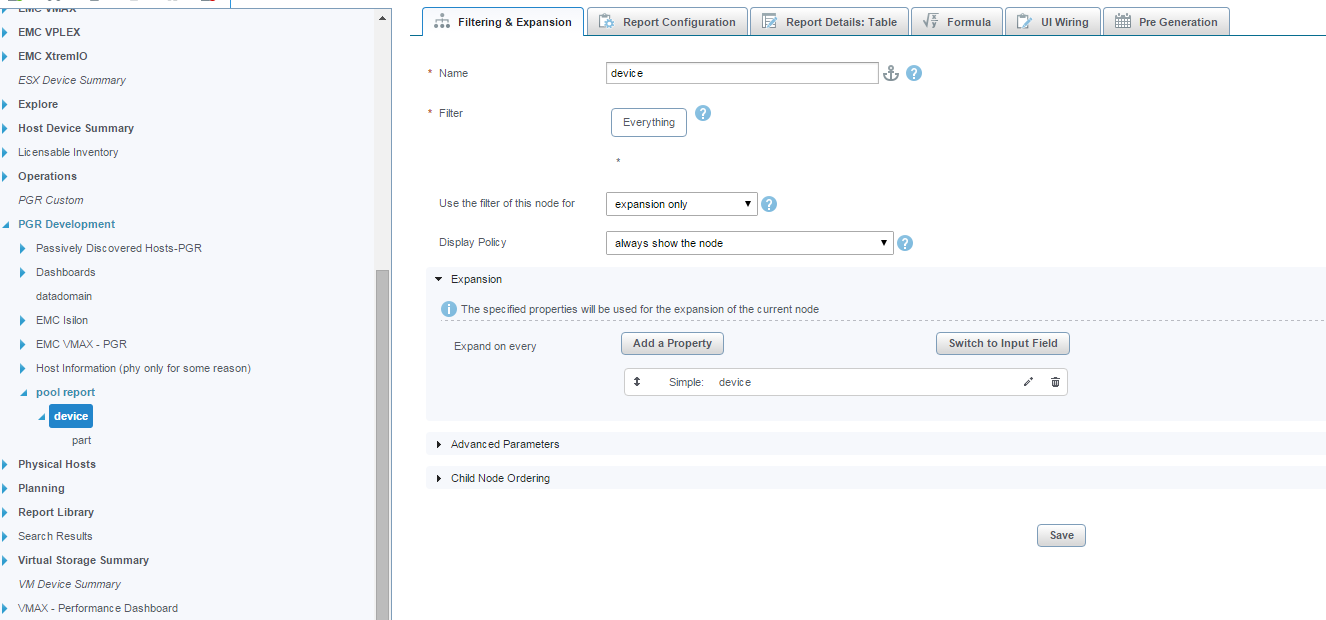1326x620 pixels.
Task: Expand the EMC Isilon node arrow
Action: tap(23, 320)
